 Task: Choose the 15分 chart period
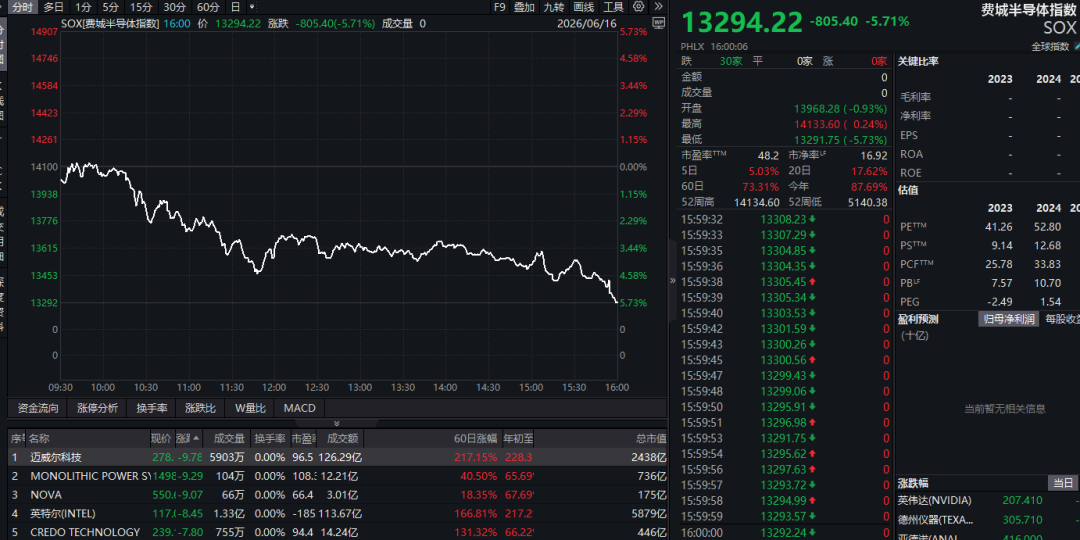point(141,7)
